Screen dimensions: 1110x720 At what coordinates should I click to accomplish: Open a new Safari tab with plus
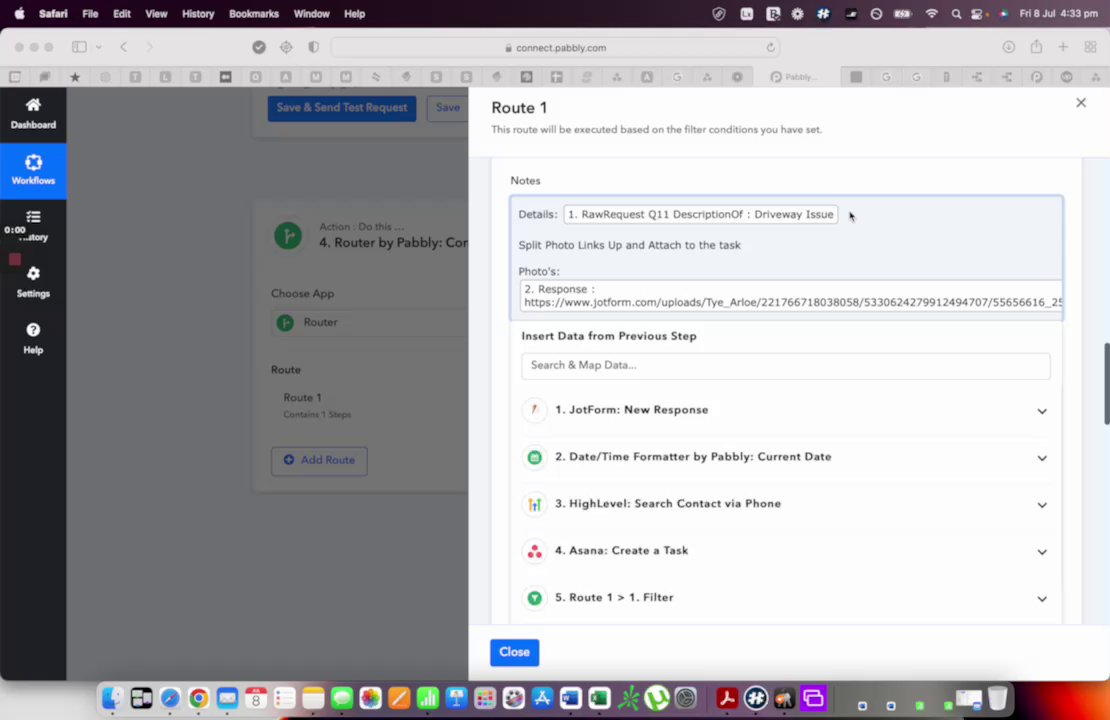[1063, 47]
